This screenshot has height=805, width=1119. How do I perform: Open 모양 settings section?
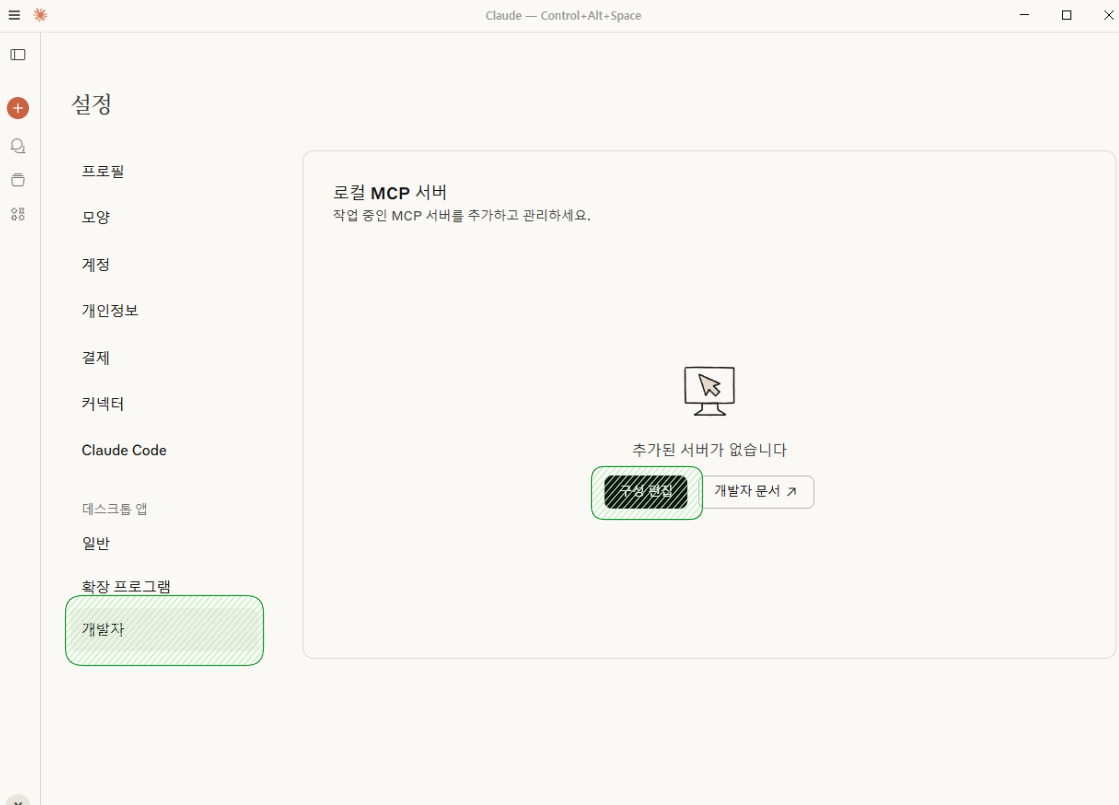coord(96,217)
